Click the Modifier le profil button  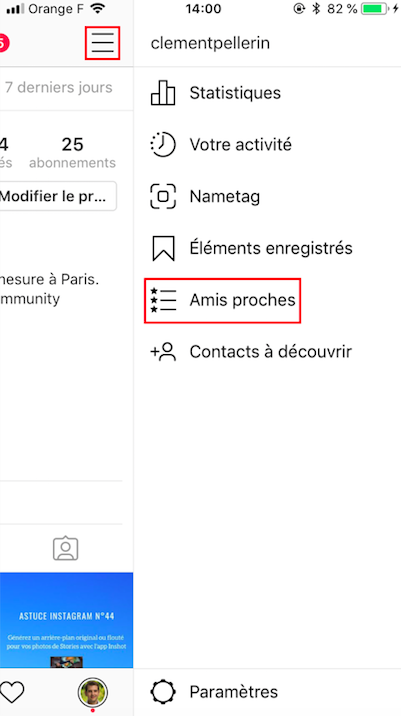click(x=58, y=196)
